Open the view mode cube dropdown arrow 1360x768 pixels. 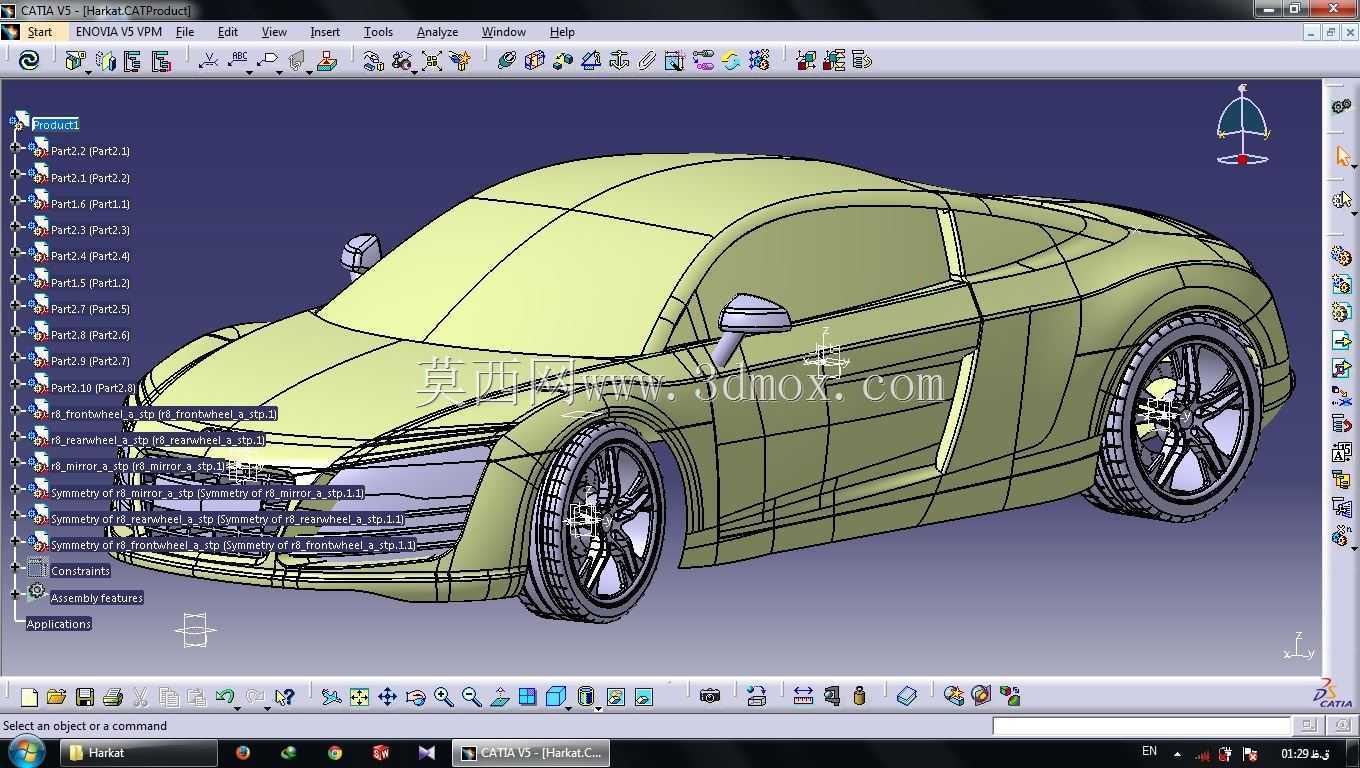coord(569,708)
